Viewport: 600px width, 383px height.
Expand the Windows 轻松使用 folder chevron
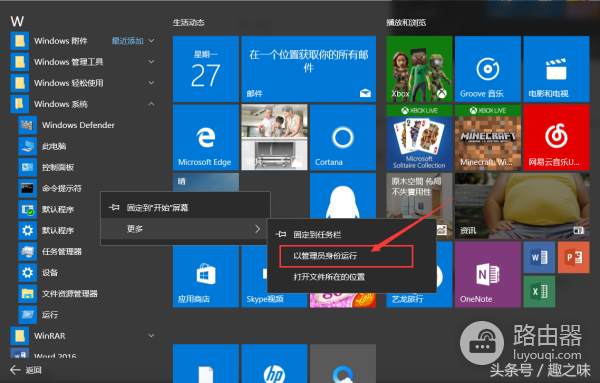[x=152, y=83]
